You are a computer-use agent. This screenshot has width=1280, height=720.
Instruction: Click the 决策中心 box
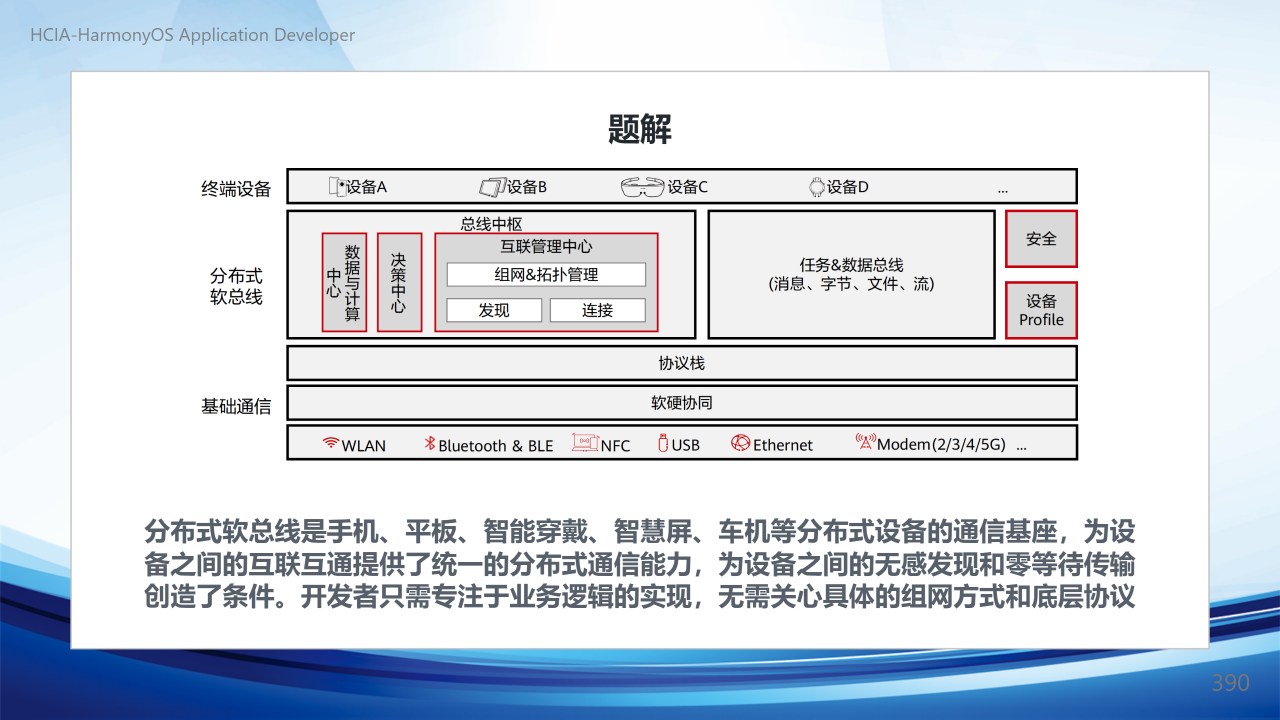(x=399, y=282)
